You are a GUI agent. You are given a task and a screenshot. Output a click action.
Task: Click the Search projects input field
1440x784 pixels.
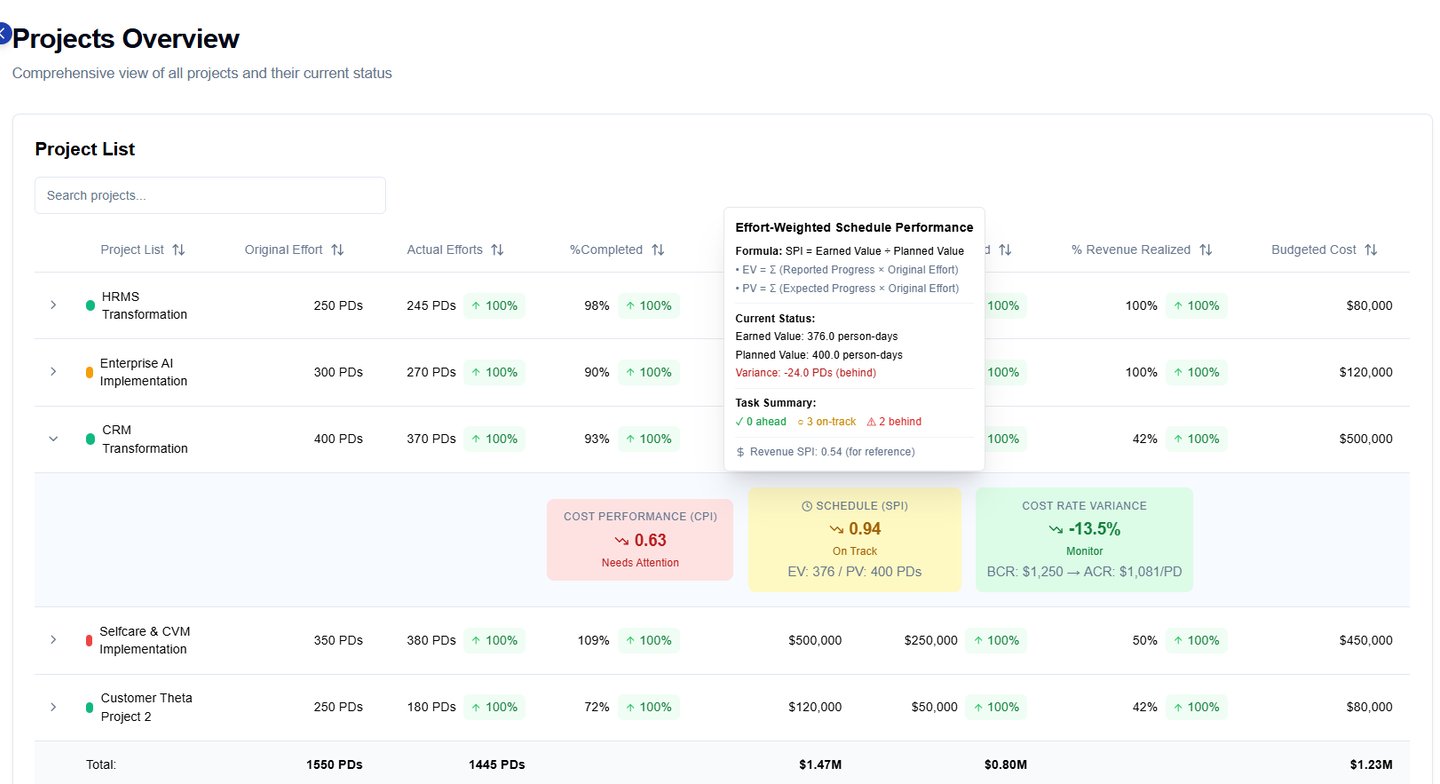point(210,196)
